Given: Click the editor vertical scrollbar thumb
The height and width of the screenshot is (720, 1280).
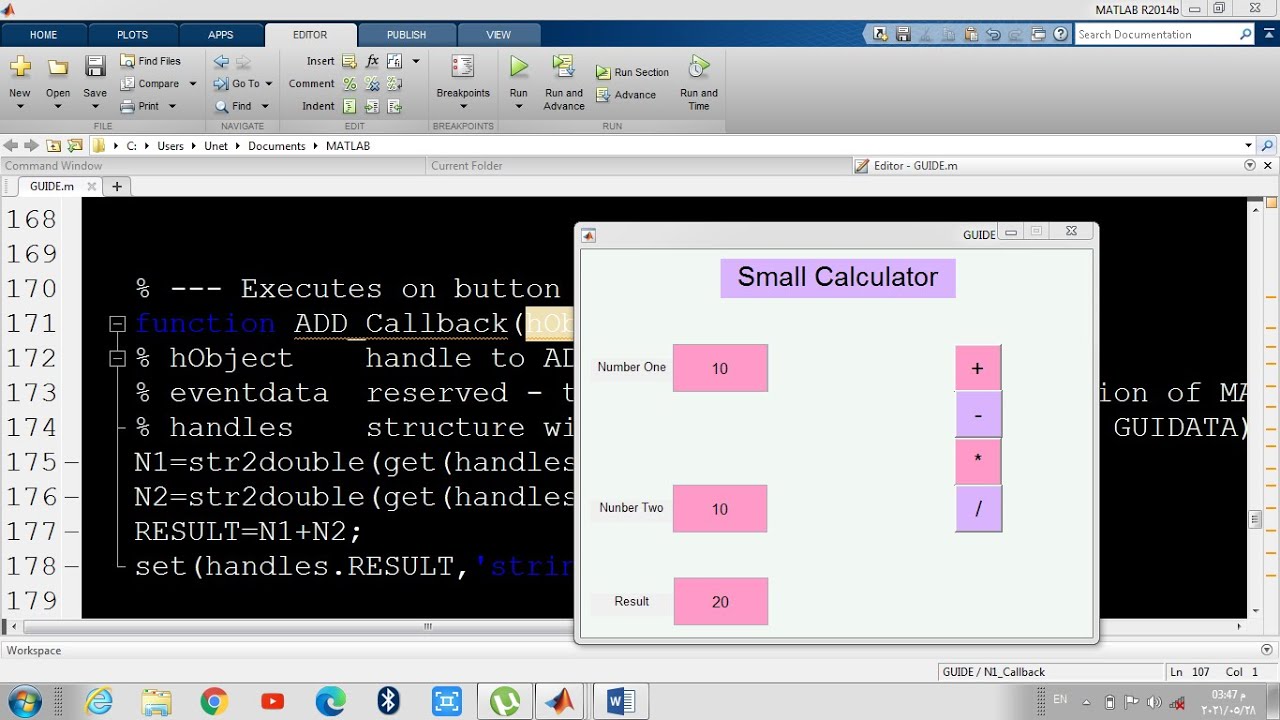Looking at the screenshot, I should tap(1256, 519).
